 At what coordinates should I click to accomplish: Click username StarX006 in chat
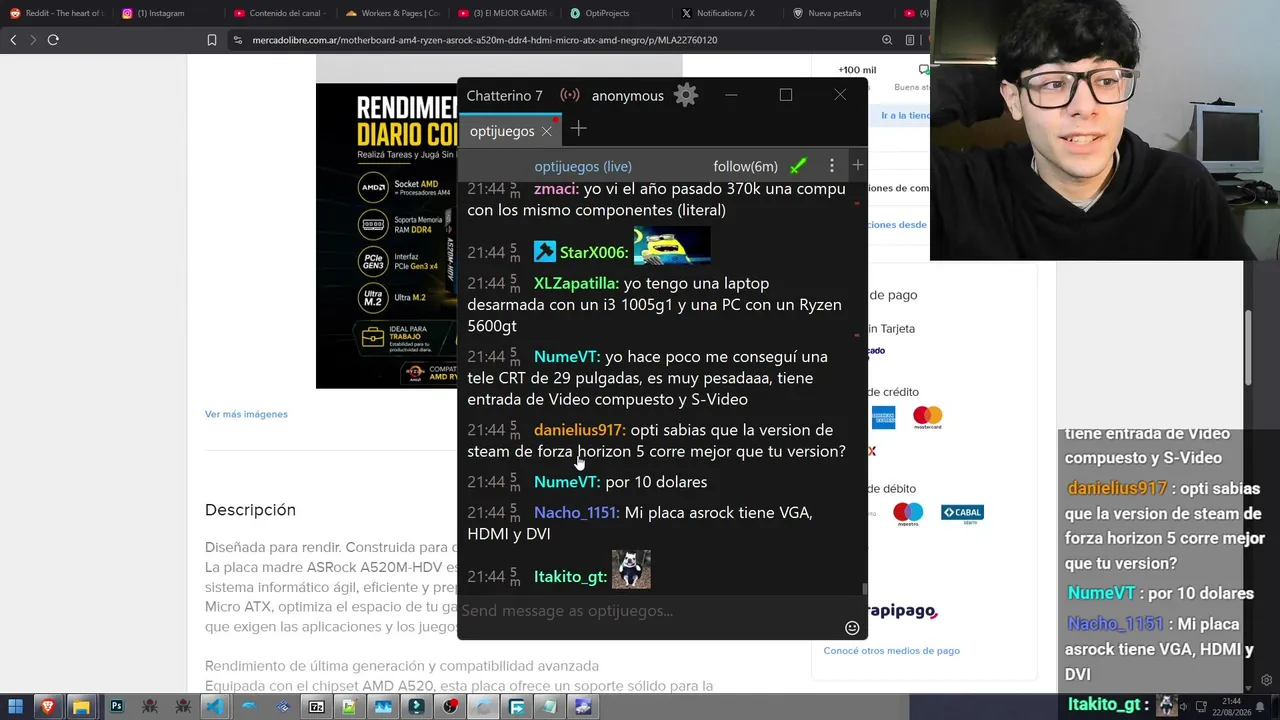point(594,252)
